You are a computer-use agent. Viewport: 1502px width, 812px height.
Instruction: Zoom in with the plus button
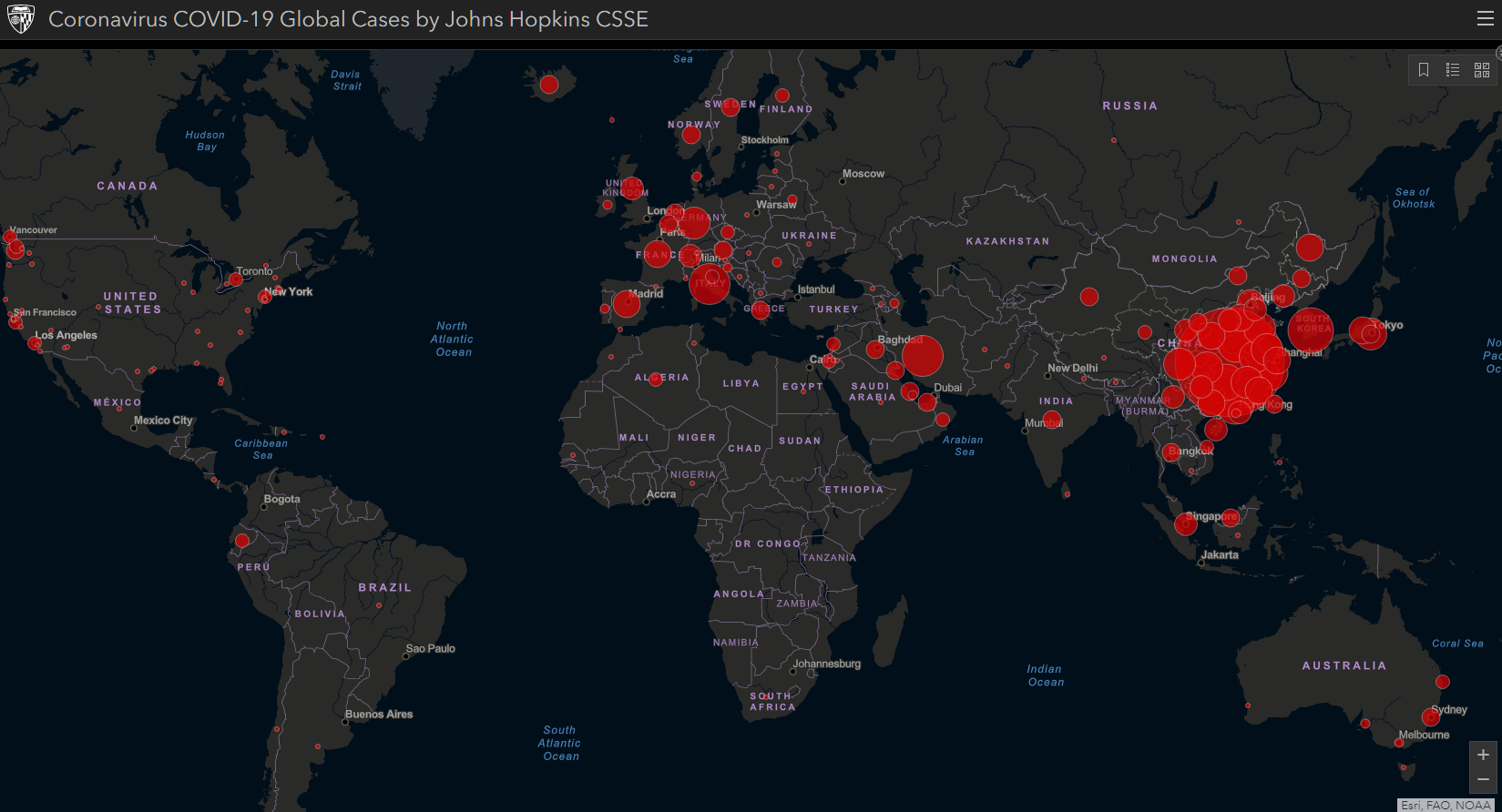click(1483, 755)
